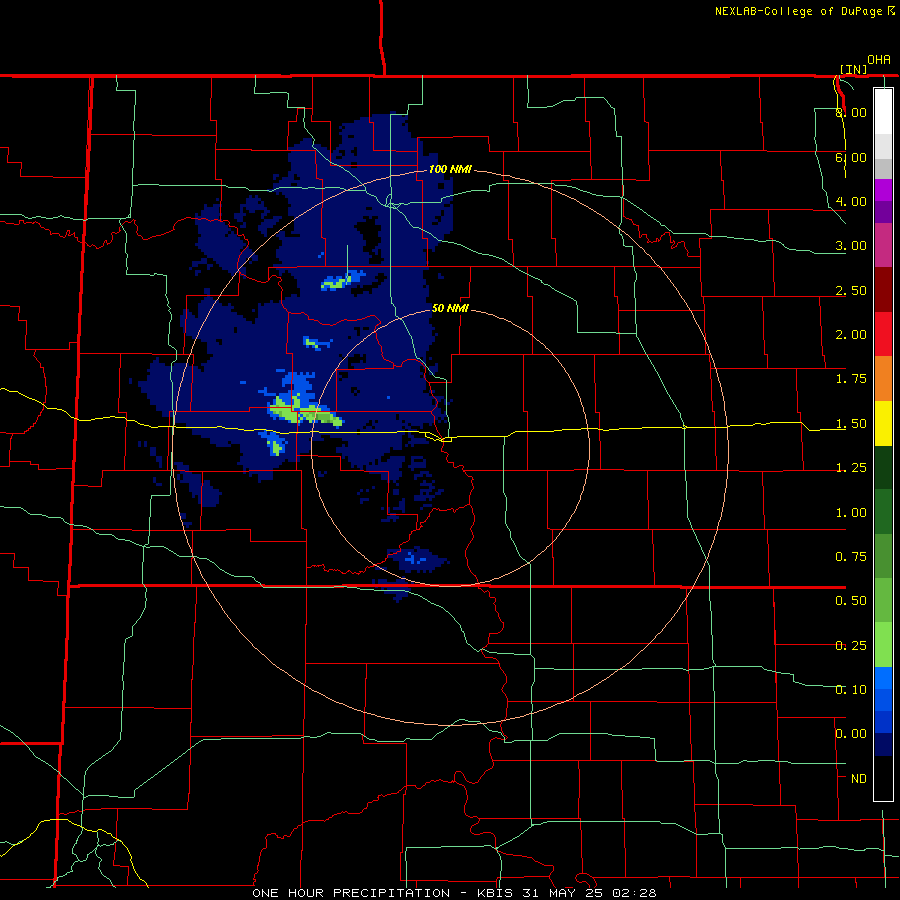This screenshot has height=900, width=900.
Task: Click the navy darkest blue legend swatch
Action: (883, 744)
